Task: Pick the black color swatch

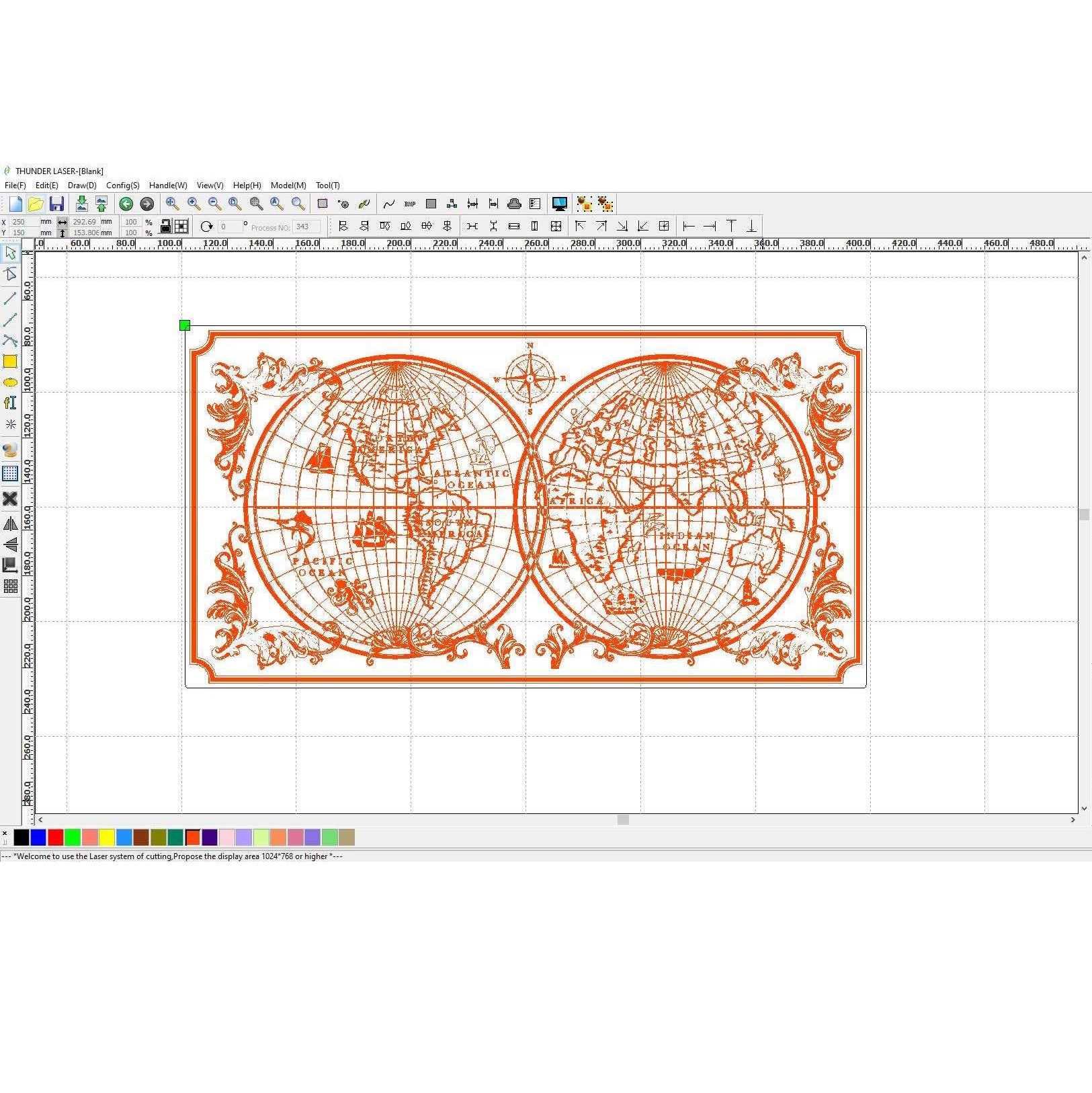Action: point(22,837)
